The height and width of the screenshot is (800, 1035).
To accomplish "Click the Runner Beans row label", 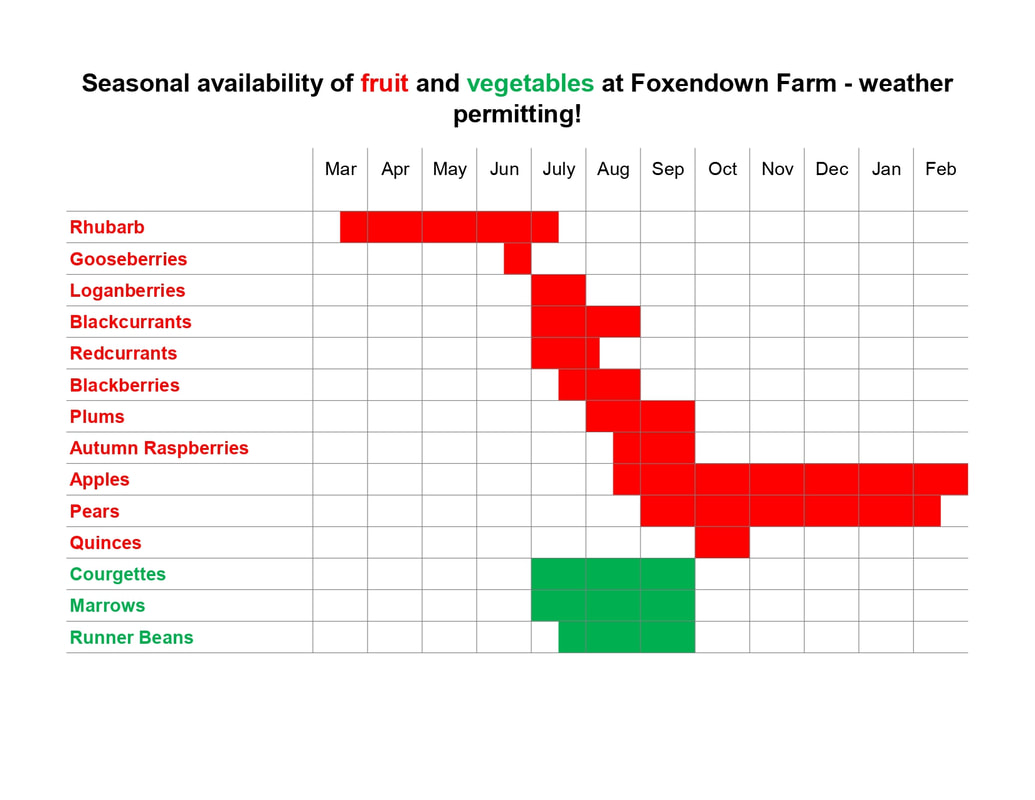I will point(131,638).
